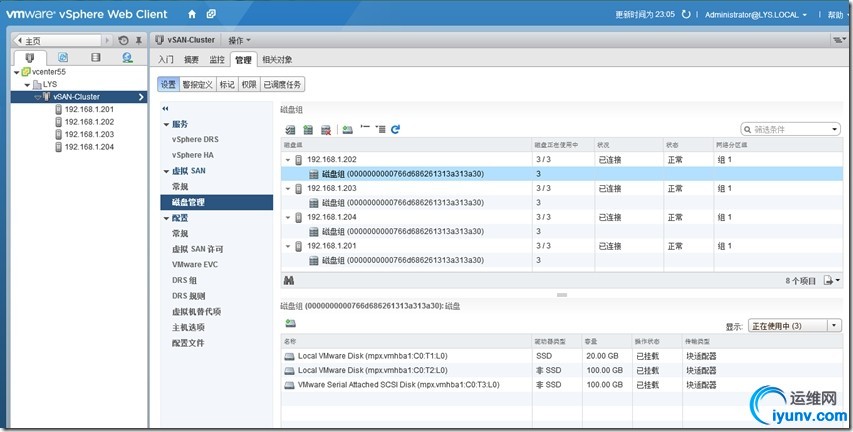Viewport: 853px width, 432px height.
Task: Switch to Networking inventory tab icon
Action: click(127, 57)
